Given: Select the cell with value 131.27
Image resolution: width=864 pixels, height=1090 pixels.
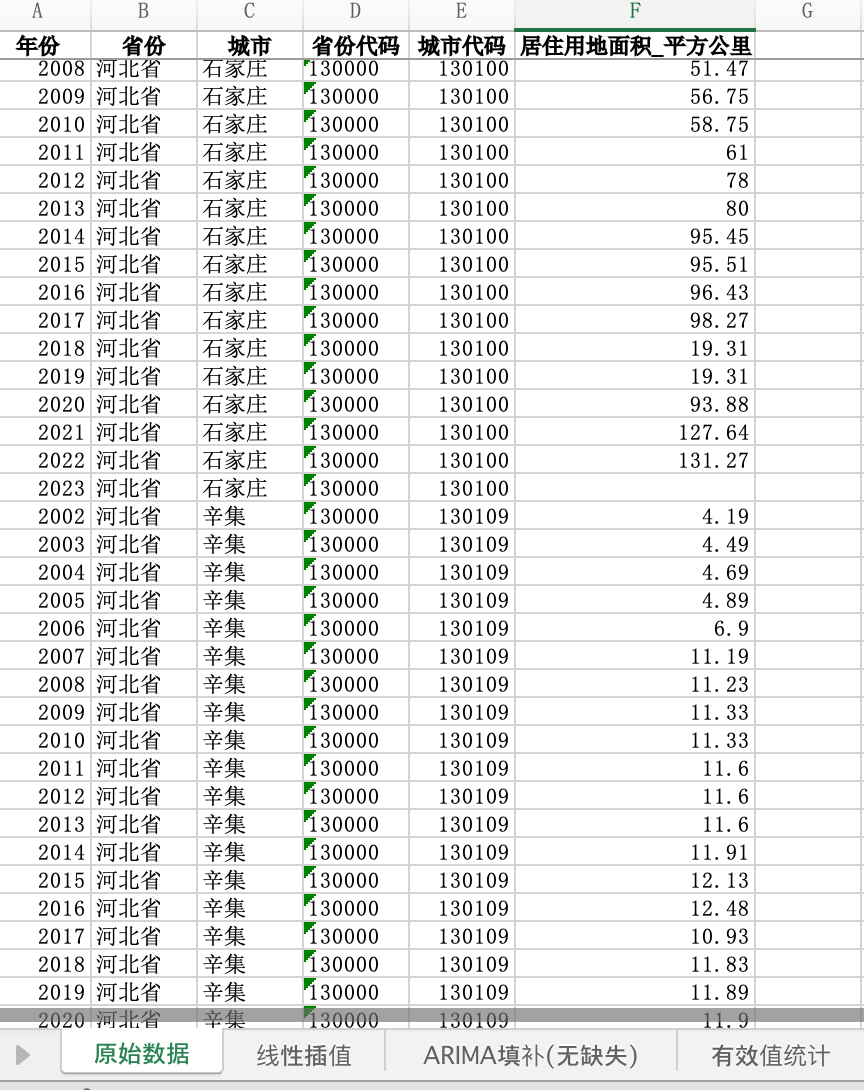Looking at the screenshot, I should pos(635,460).
